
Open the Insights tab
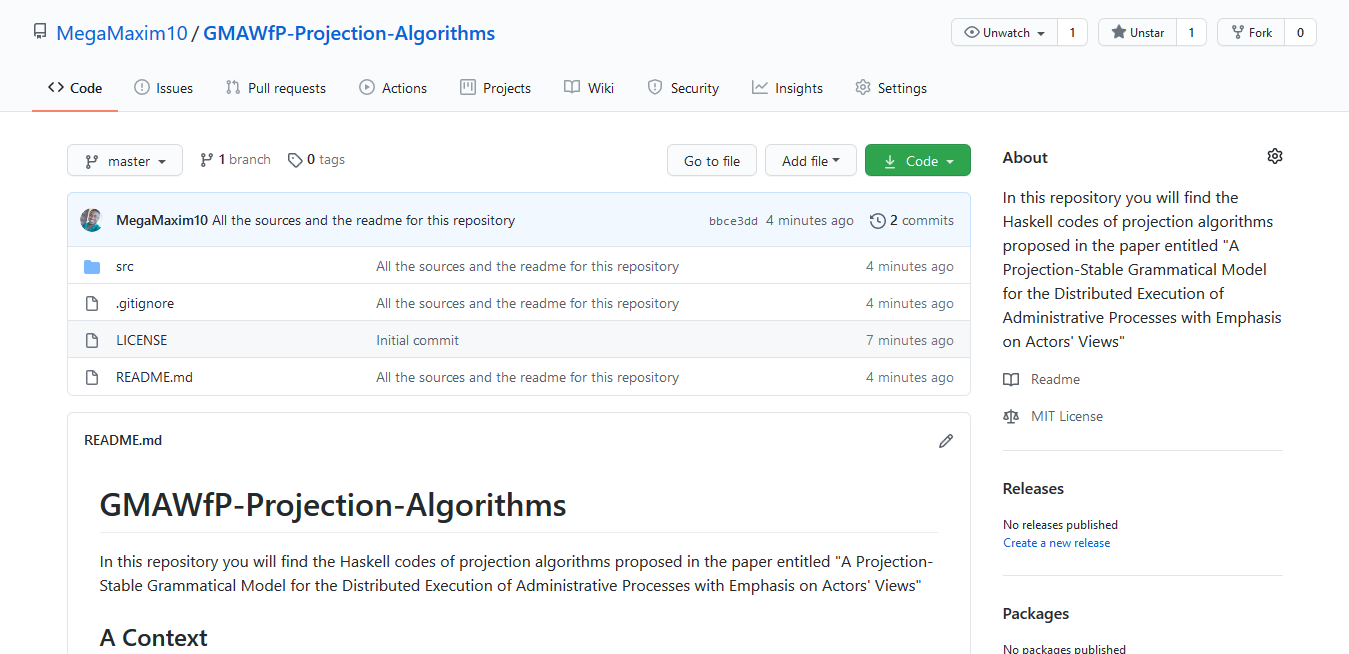pyautogui.click(x=787, y=88)
